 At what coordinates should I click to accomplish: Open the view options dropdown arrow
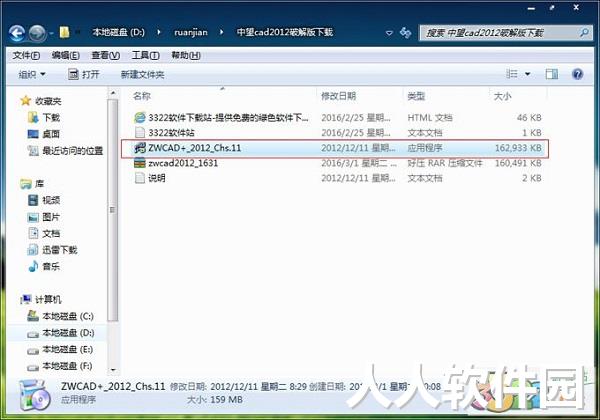(x=527, y=74)
